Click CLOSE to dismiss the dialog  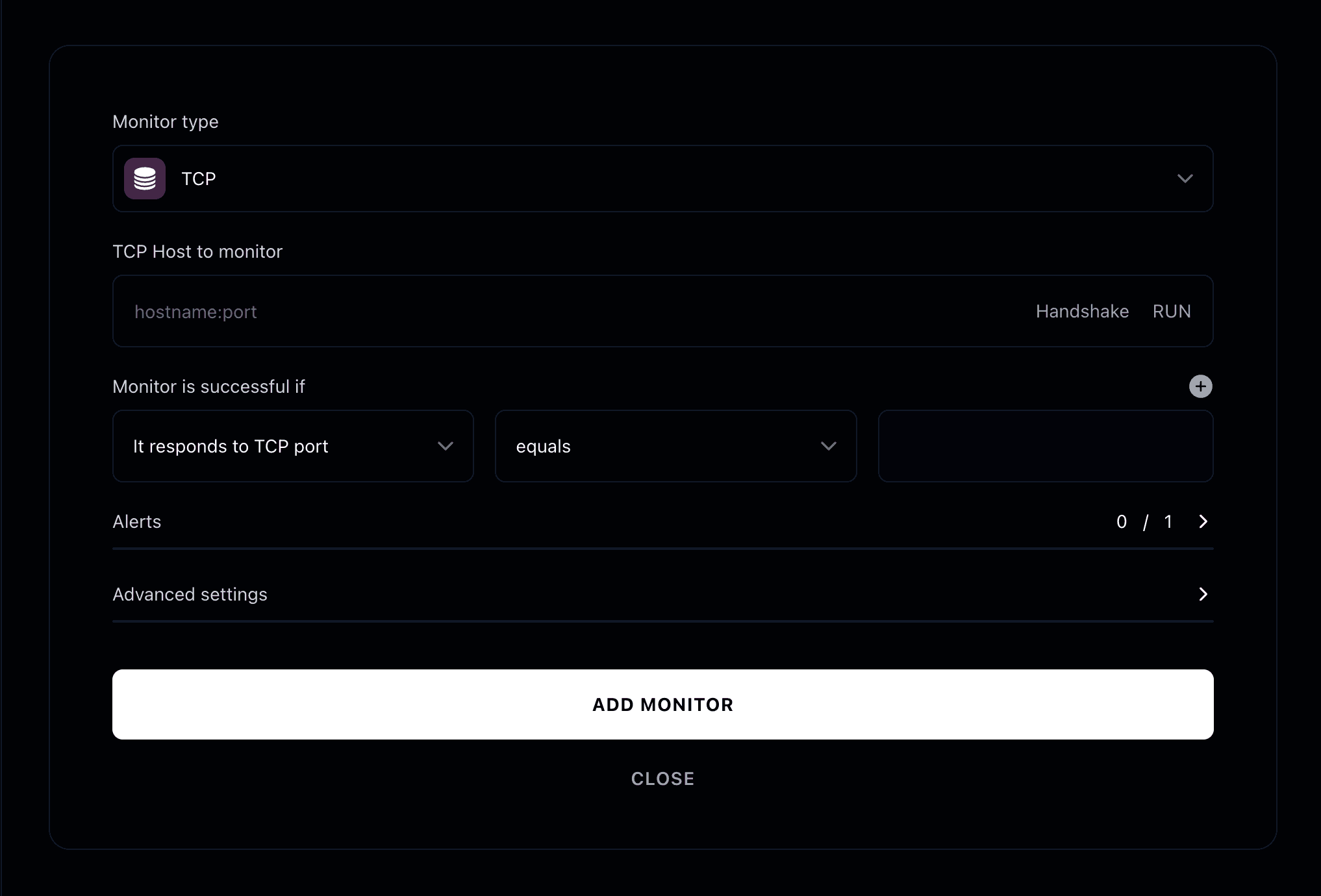tap(662, 778)
